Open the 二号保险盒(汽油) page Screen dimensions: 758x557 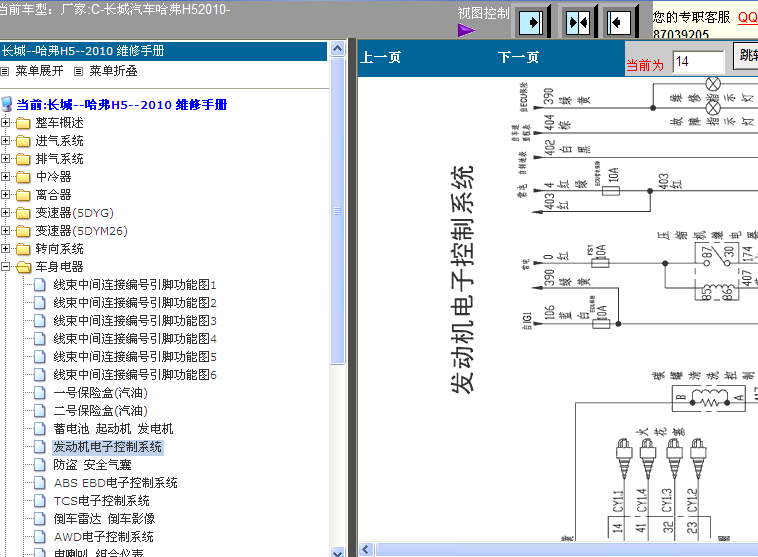[x=101, y=410]
